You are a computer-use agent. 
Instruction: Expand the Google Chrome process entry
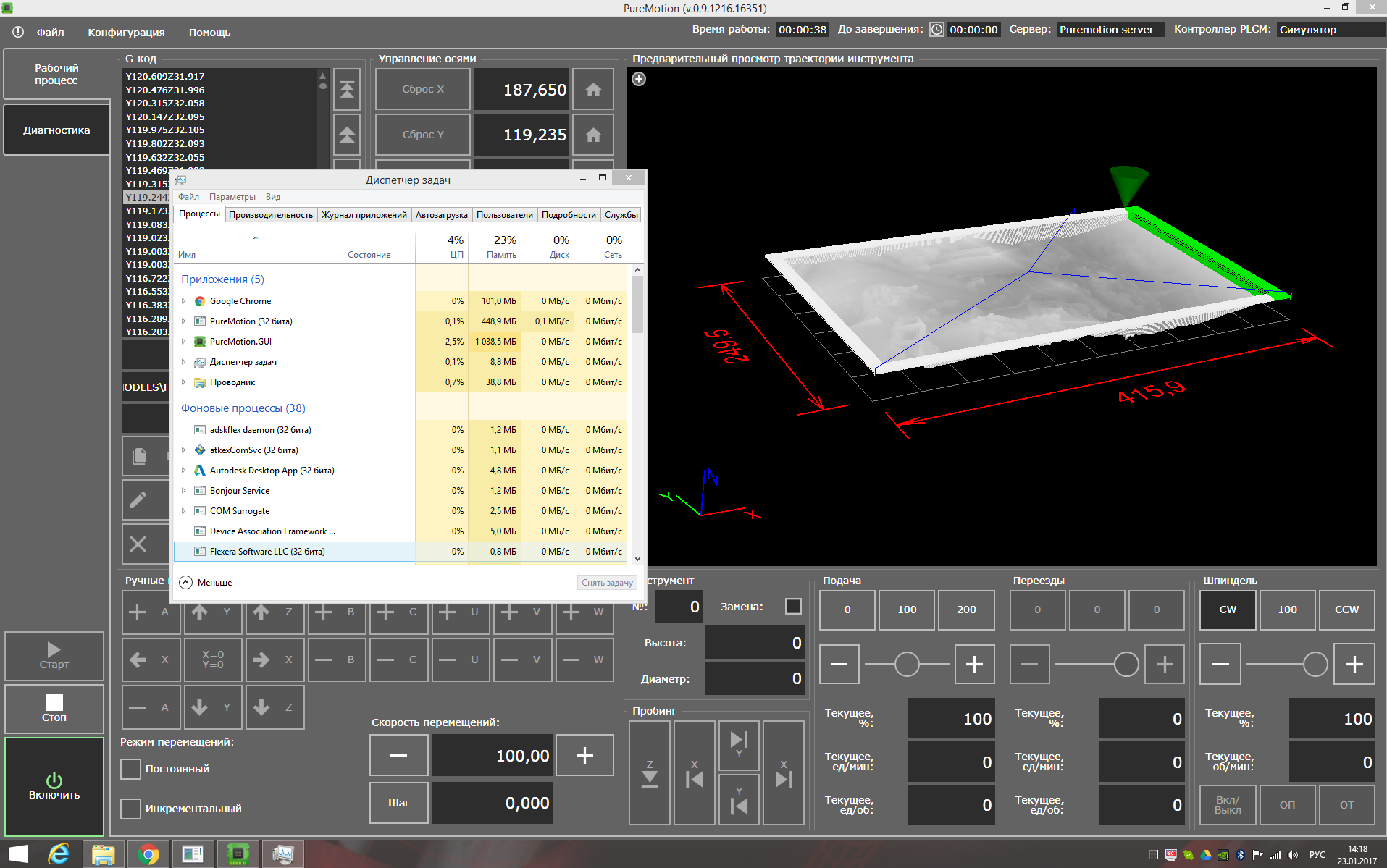click(x=184, y=301)
